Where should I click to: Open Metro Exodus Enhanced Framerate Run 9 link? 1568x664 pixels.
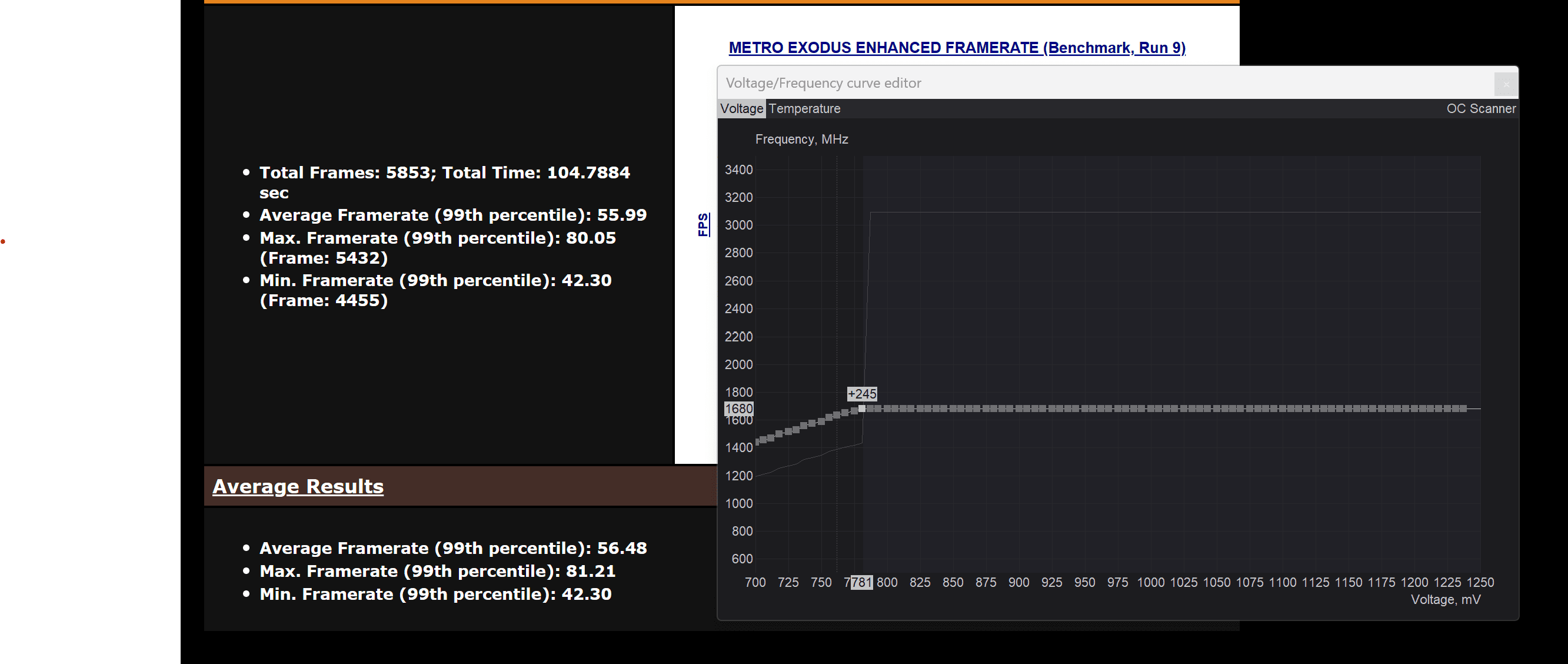957,48
